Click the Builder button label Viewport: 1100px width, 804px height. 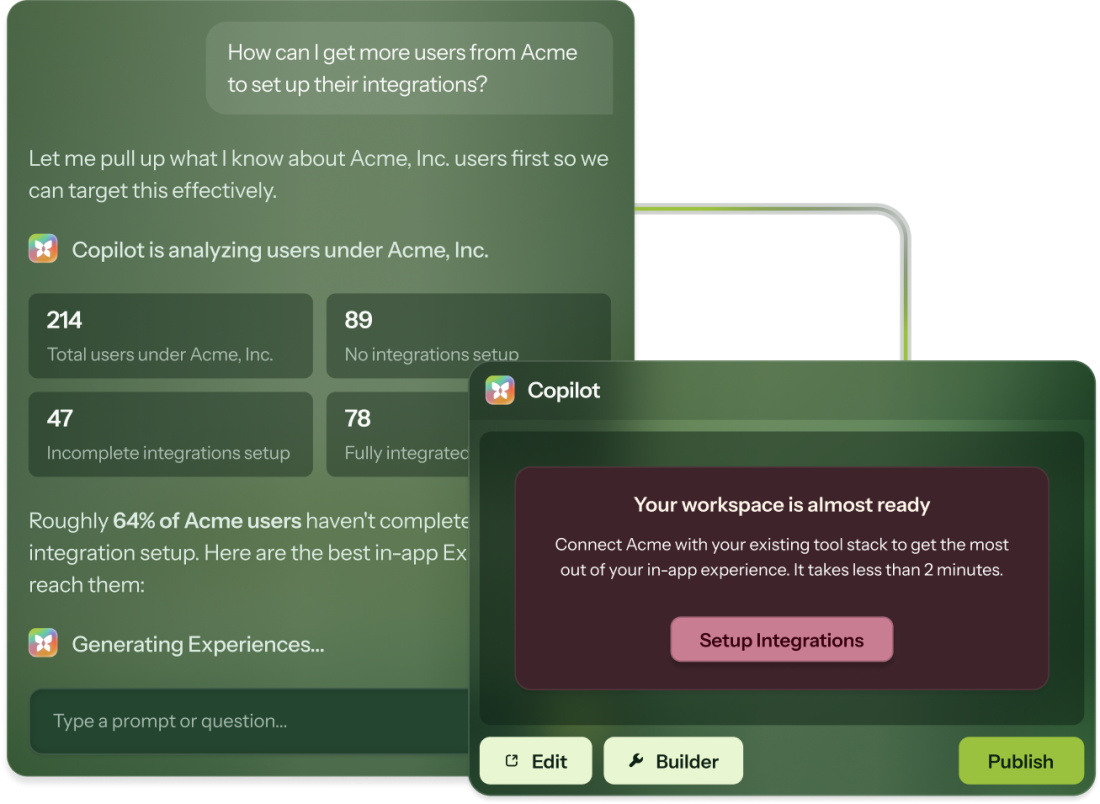tap(687, 761)
